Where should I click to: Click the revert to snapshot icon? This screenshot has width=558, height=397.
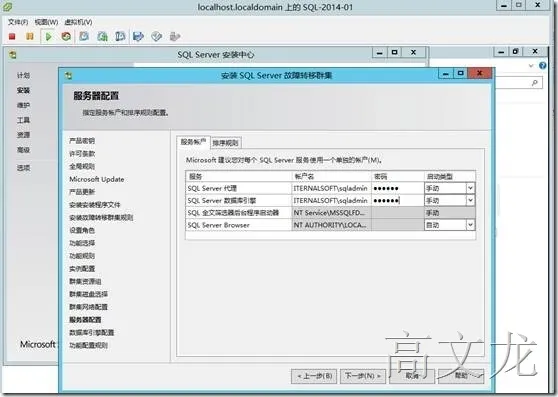(102, 36)
